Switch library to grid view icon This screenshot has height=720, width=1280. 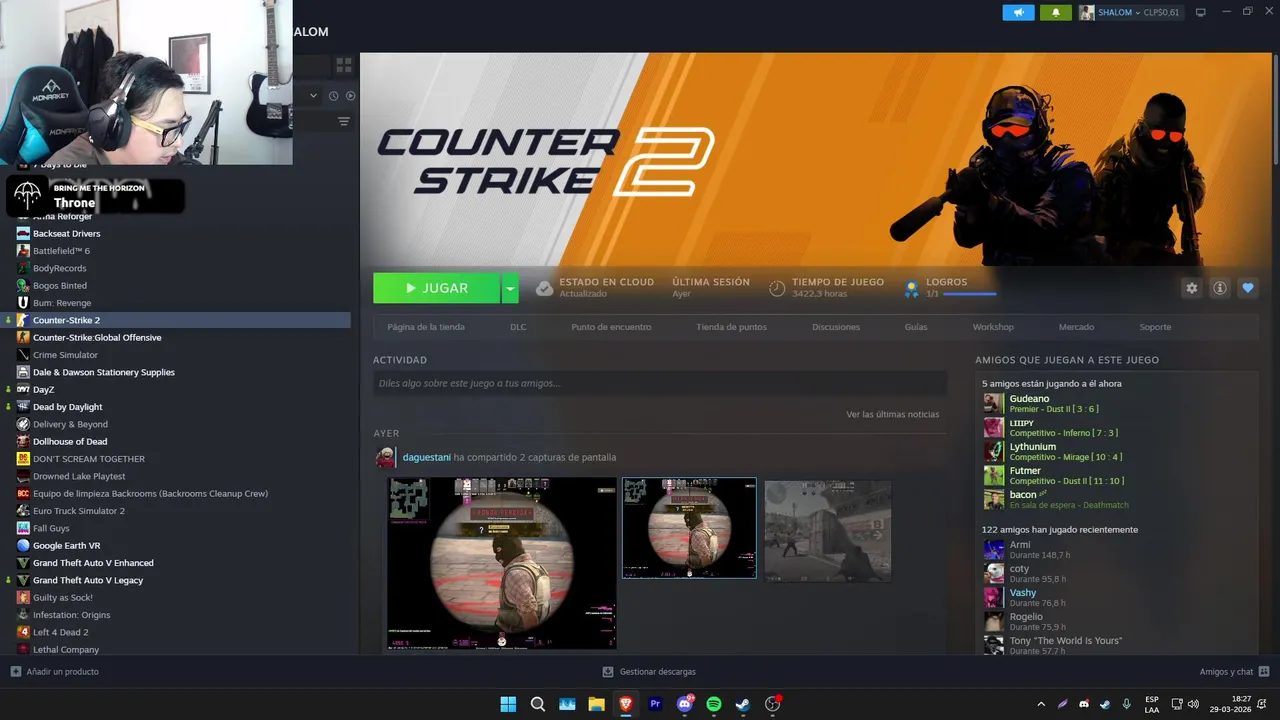343,65
